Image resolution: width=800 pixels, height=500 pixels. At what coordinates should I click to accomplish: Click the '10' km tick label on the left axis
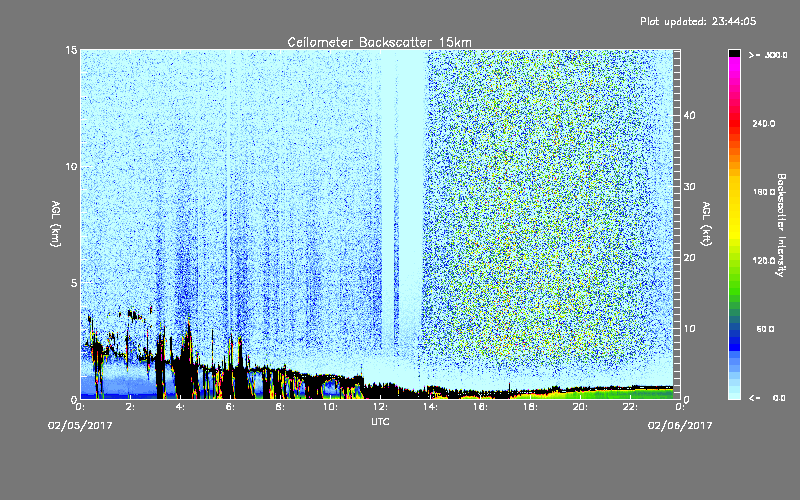71,167
